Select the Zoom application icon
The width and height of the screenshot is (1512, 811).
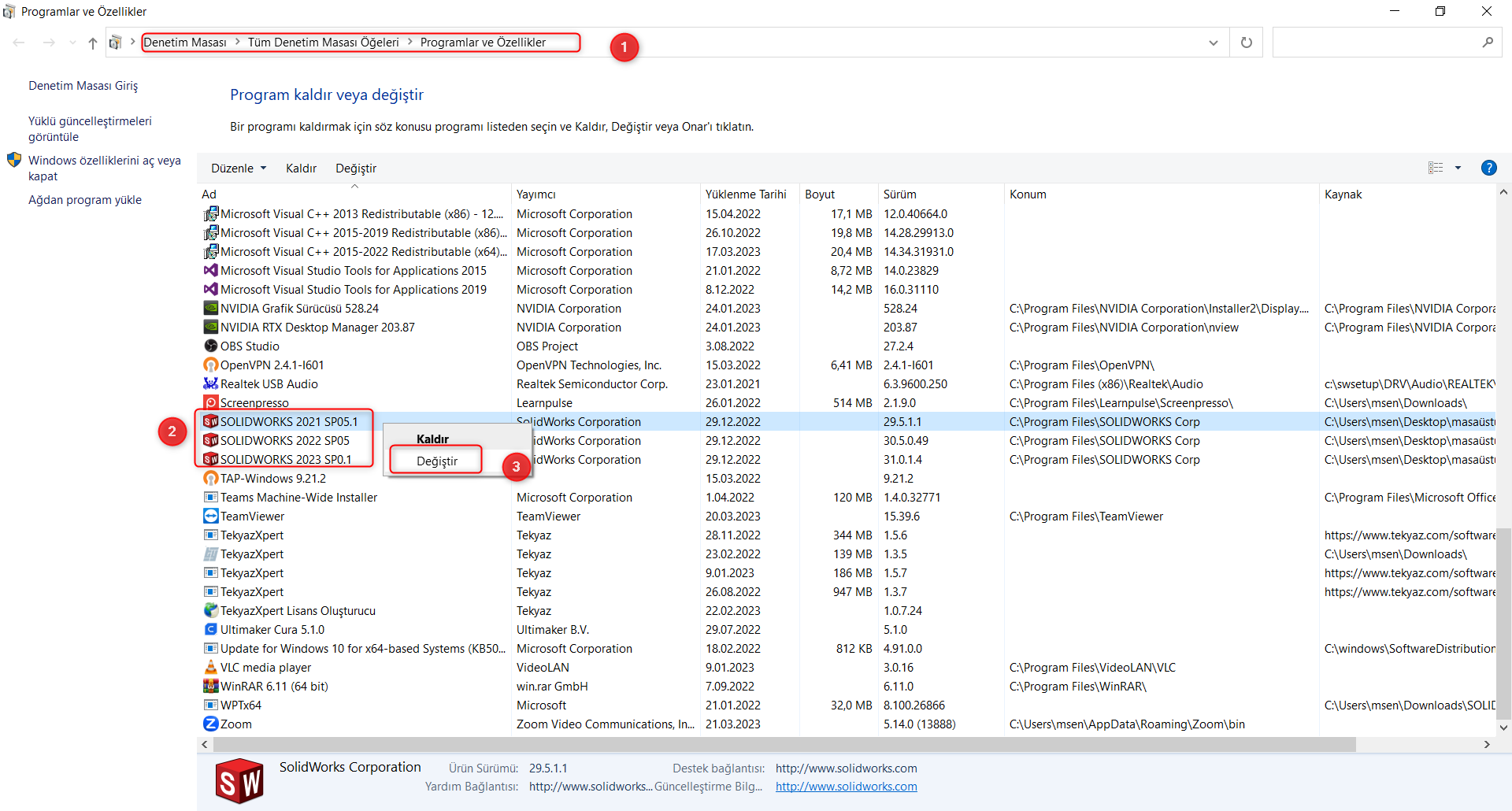[x=210, y=724]
